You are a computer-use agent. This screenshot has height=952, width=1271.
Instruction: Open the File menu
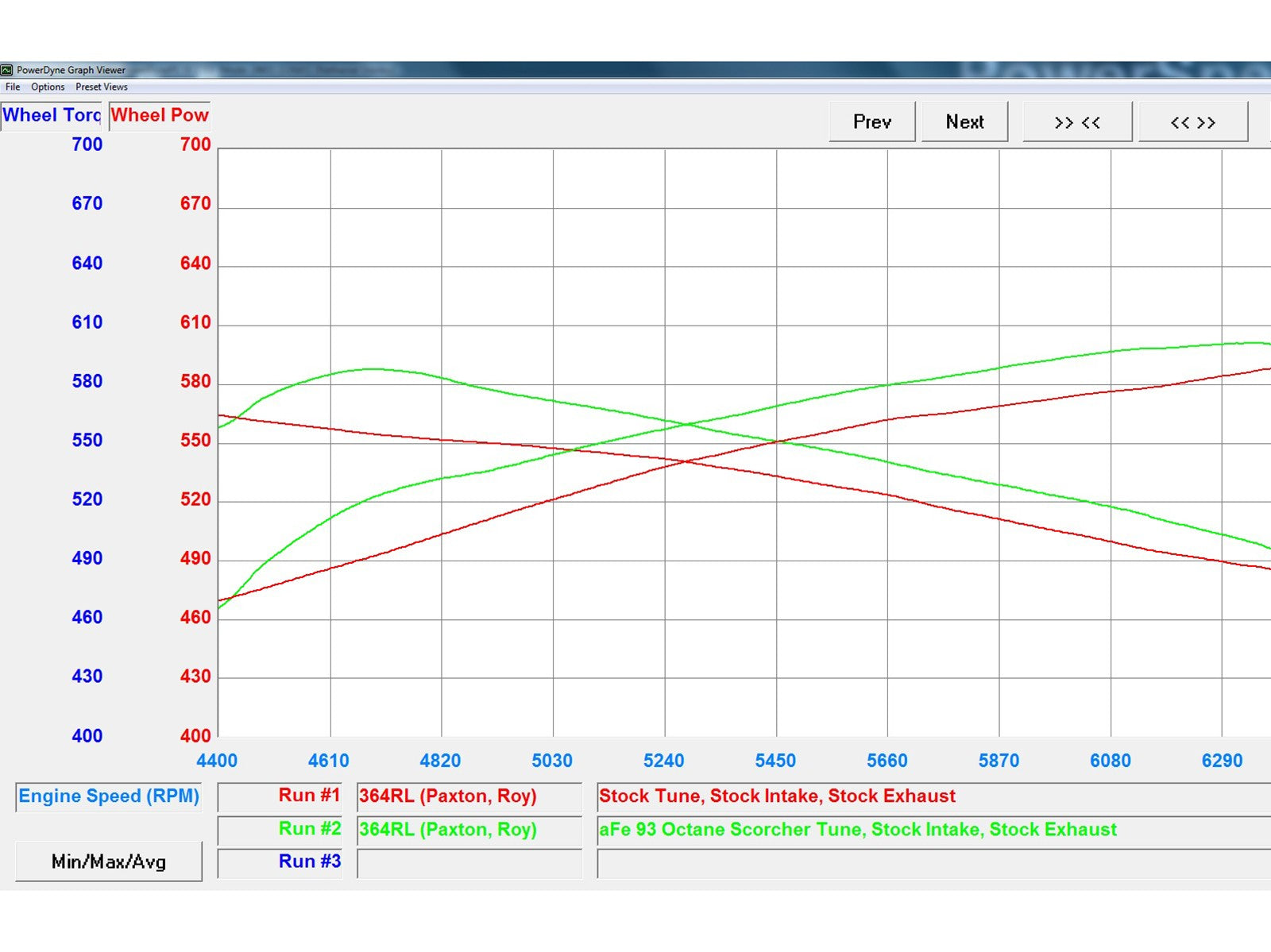pos(13,87)
